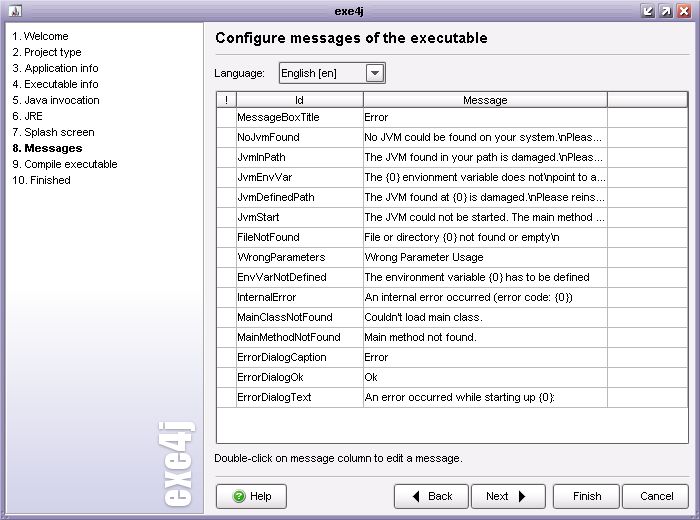This screenshot has width=700, height=520.
Task: Click the Message column header
Action: [485, 100]
